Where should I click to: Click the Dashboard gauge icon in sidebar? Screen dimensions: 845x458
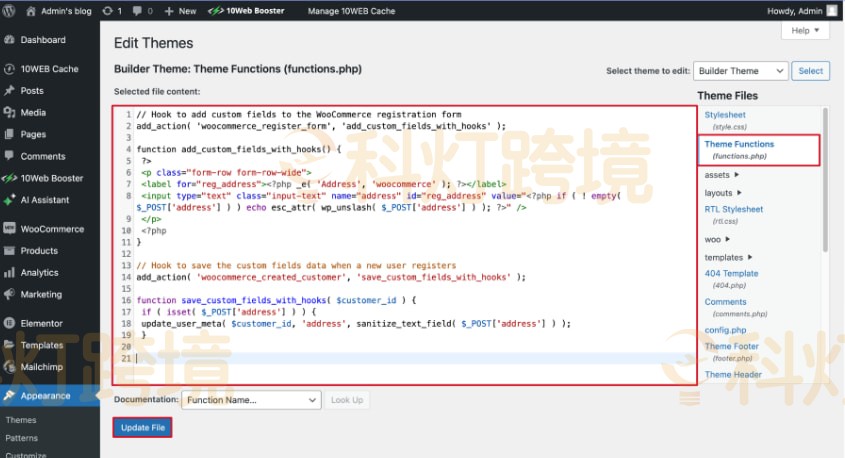tap(9, 40)
